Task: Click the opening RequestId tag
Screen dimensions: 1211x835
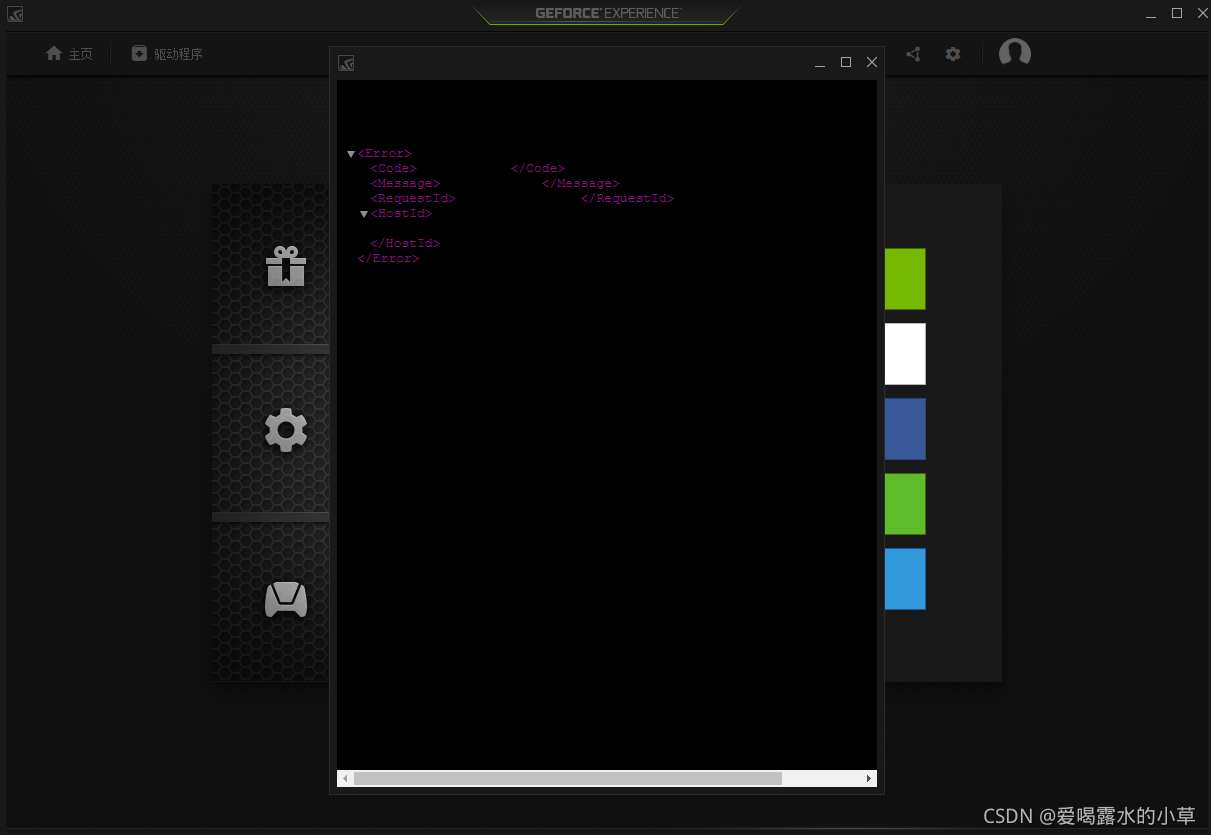Action: (413, 199)
